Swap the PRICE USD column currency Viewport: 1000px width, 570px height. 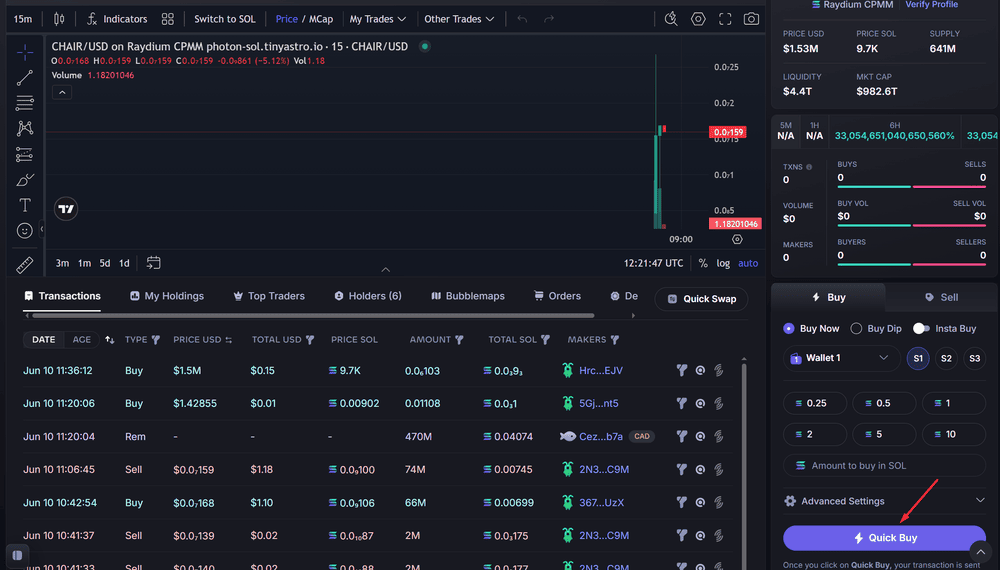point(228,340)
